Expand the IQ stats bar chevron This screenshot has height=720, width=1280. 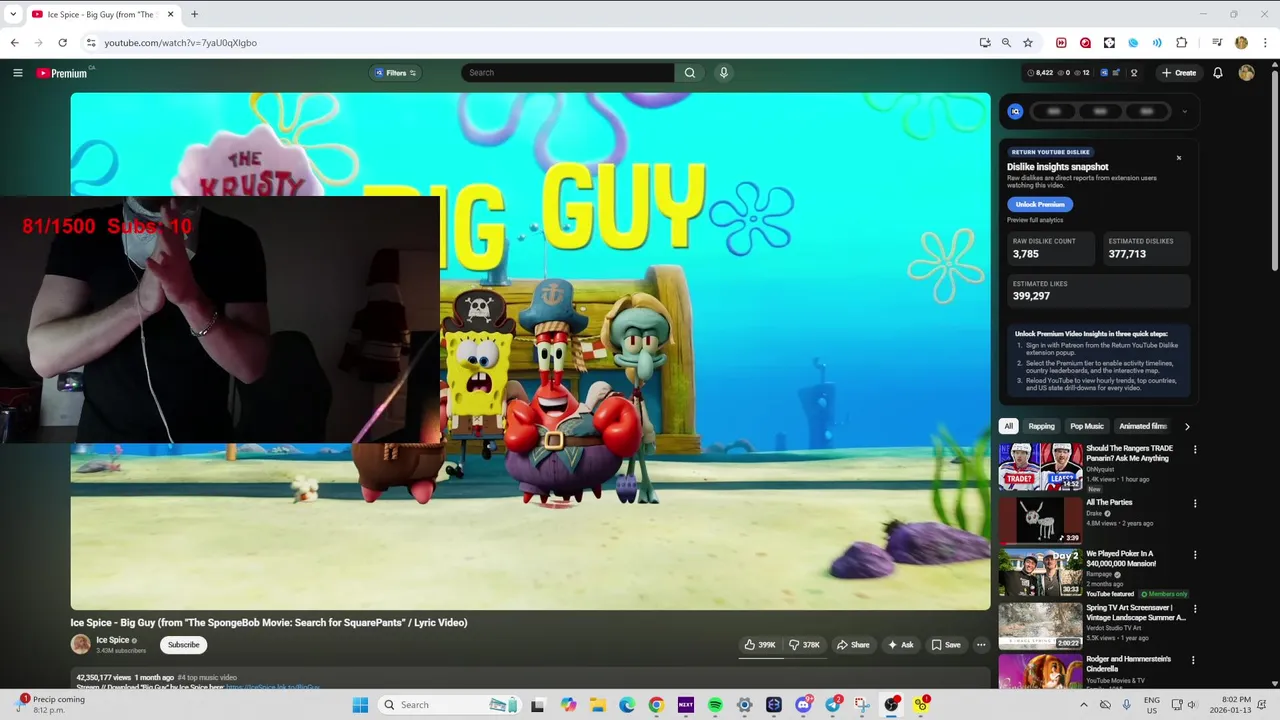point(1185,111)
